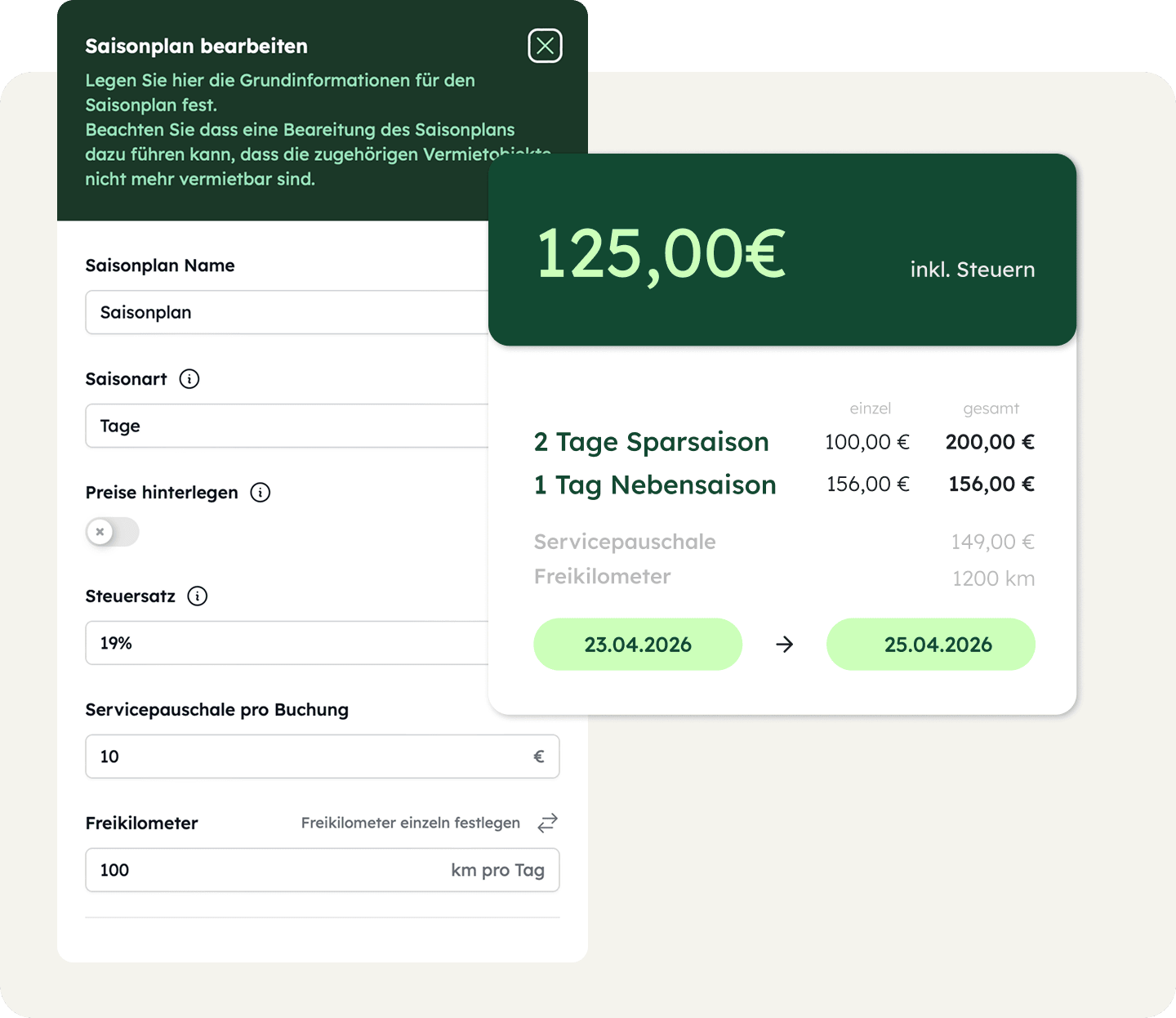This screenshot has width=1176, height=1018.
Task: Click the 2 Tage Sparsaison row
Action: (651, 442)
